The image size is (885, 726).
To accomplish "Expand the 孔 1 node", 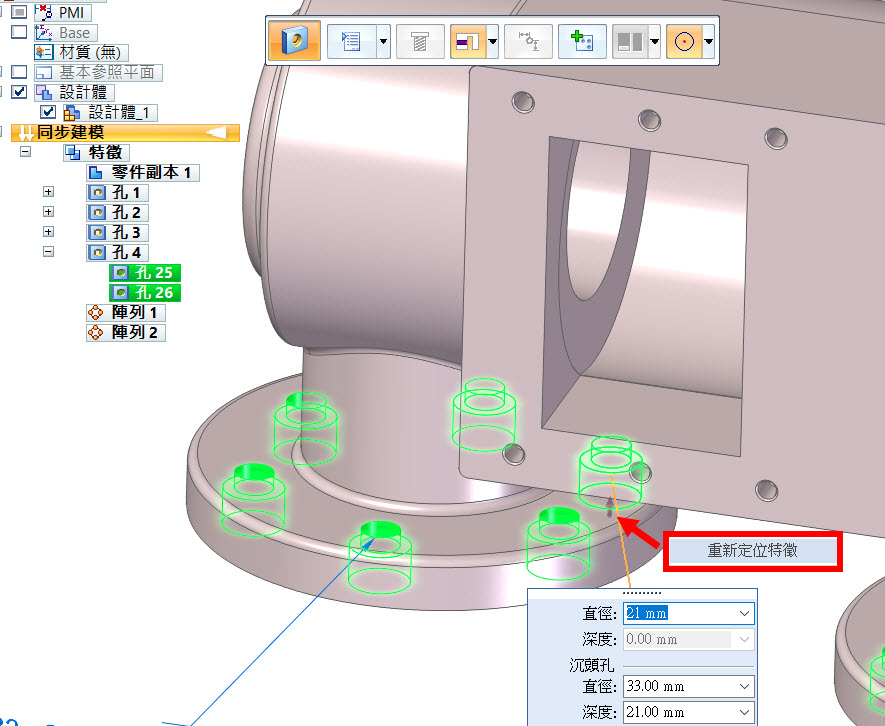I will click(49, 192).
